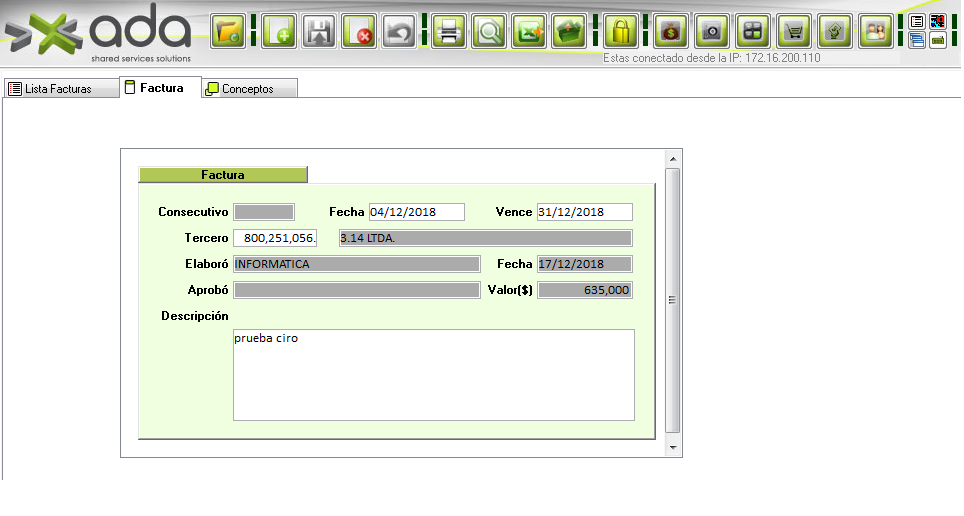Viewport: 964px width, 516px height.
Task: Open the money bag icon
Action: (671, 31)
